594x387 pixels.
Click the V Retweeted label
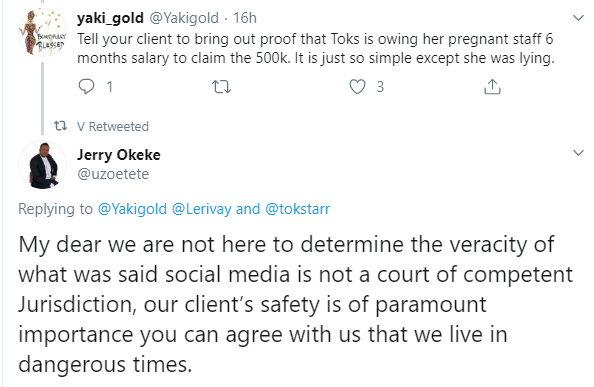[x=113, y=126]
